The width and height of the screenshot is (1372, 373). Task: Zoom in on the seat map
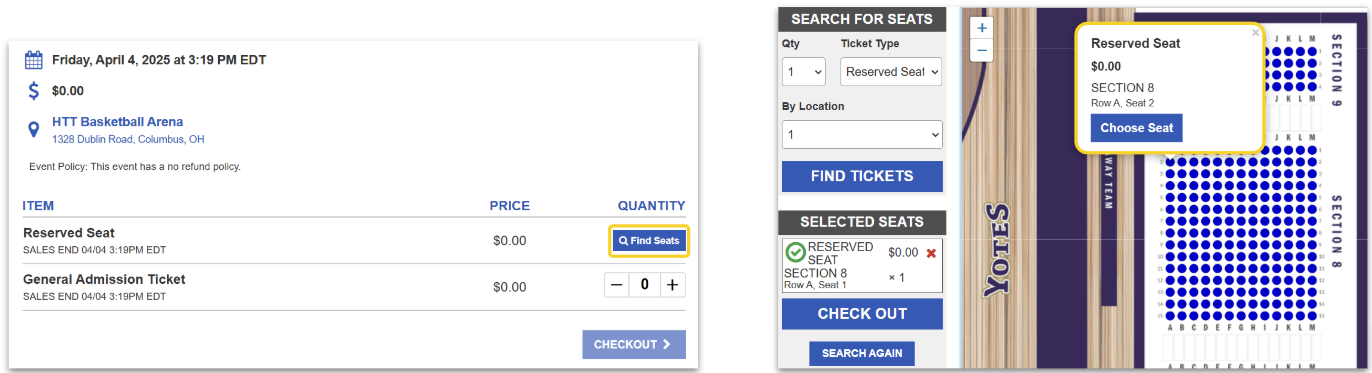coord(982,29)
